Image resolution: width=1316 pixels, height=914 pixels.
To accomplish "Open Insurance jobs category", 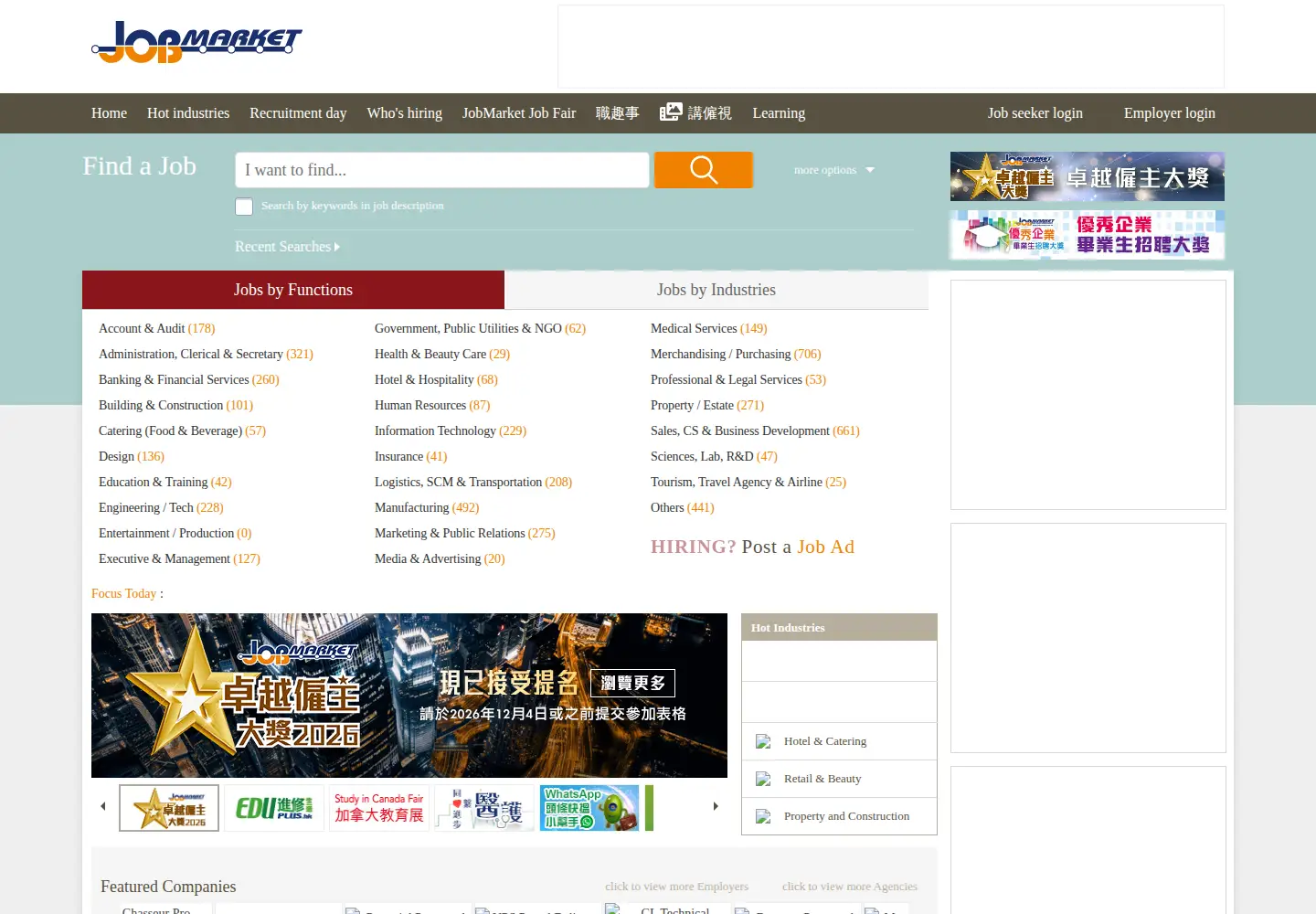I will [x=410, y=456].
